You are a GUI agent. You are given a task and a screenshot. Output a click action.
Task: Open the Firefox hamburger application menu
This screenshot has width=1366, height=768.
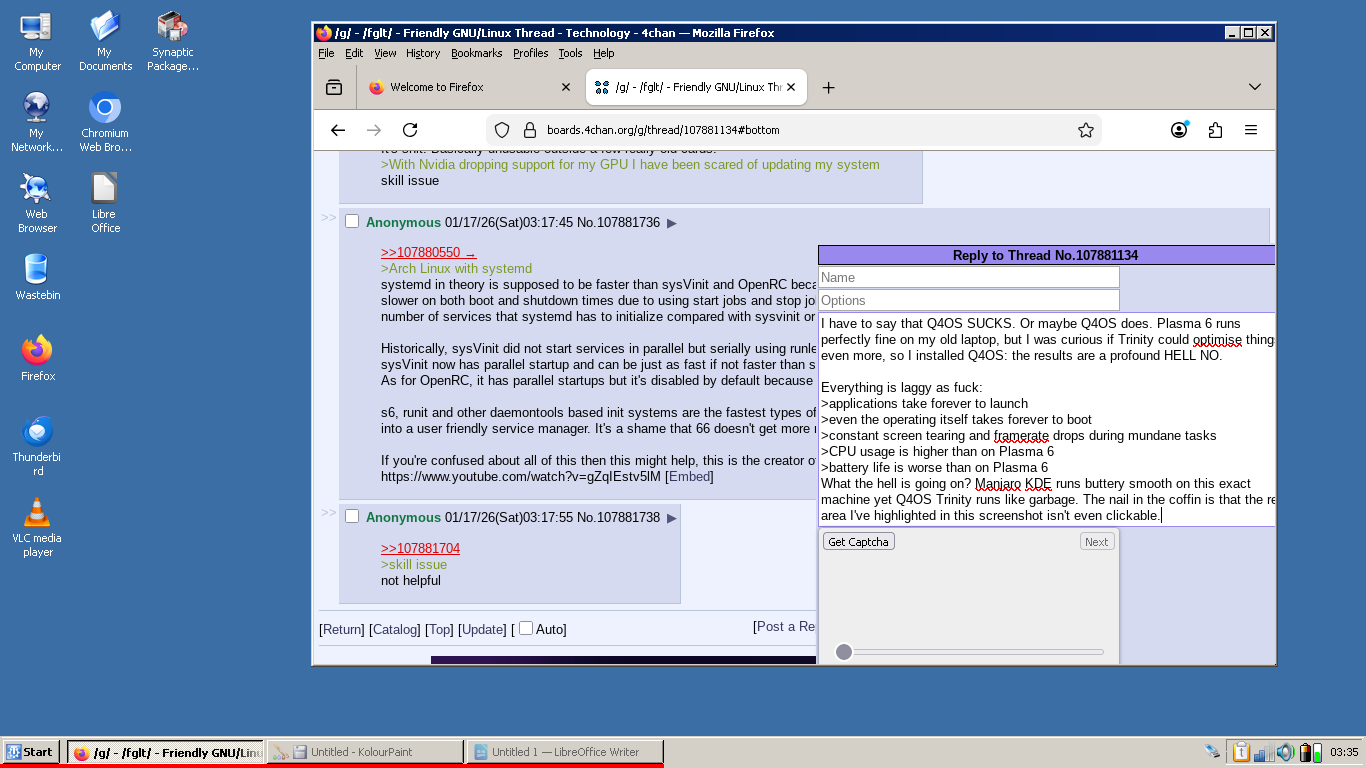pyautogui.click(x=1251, y=130)
